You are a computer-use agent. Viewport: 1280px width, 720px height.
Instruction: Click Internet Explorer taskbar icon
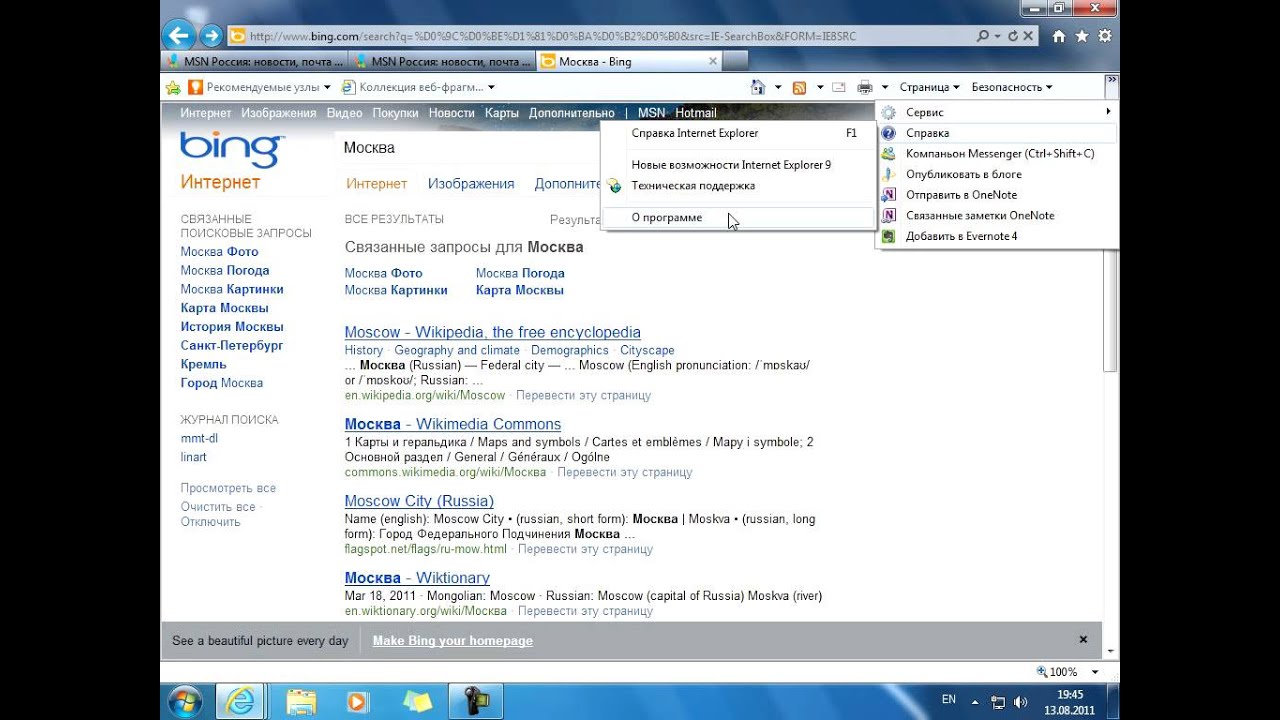click(241, 701)
